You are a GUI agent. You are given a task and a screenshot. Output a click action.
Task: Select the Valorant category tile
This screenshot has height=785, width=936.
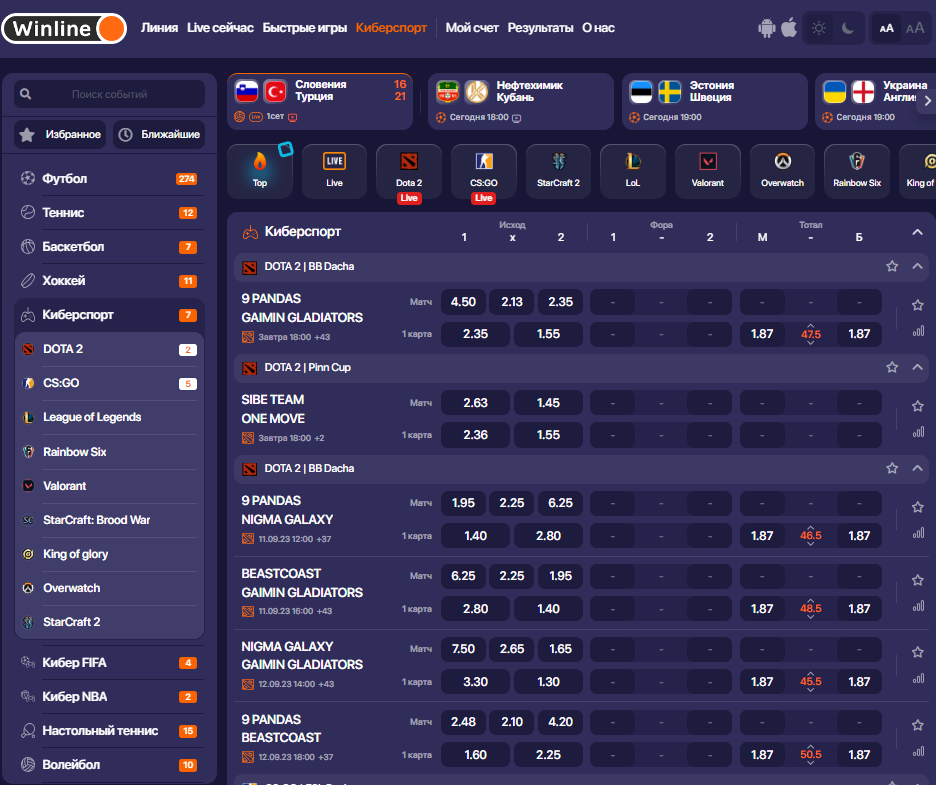point(707,171)
